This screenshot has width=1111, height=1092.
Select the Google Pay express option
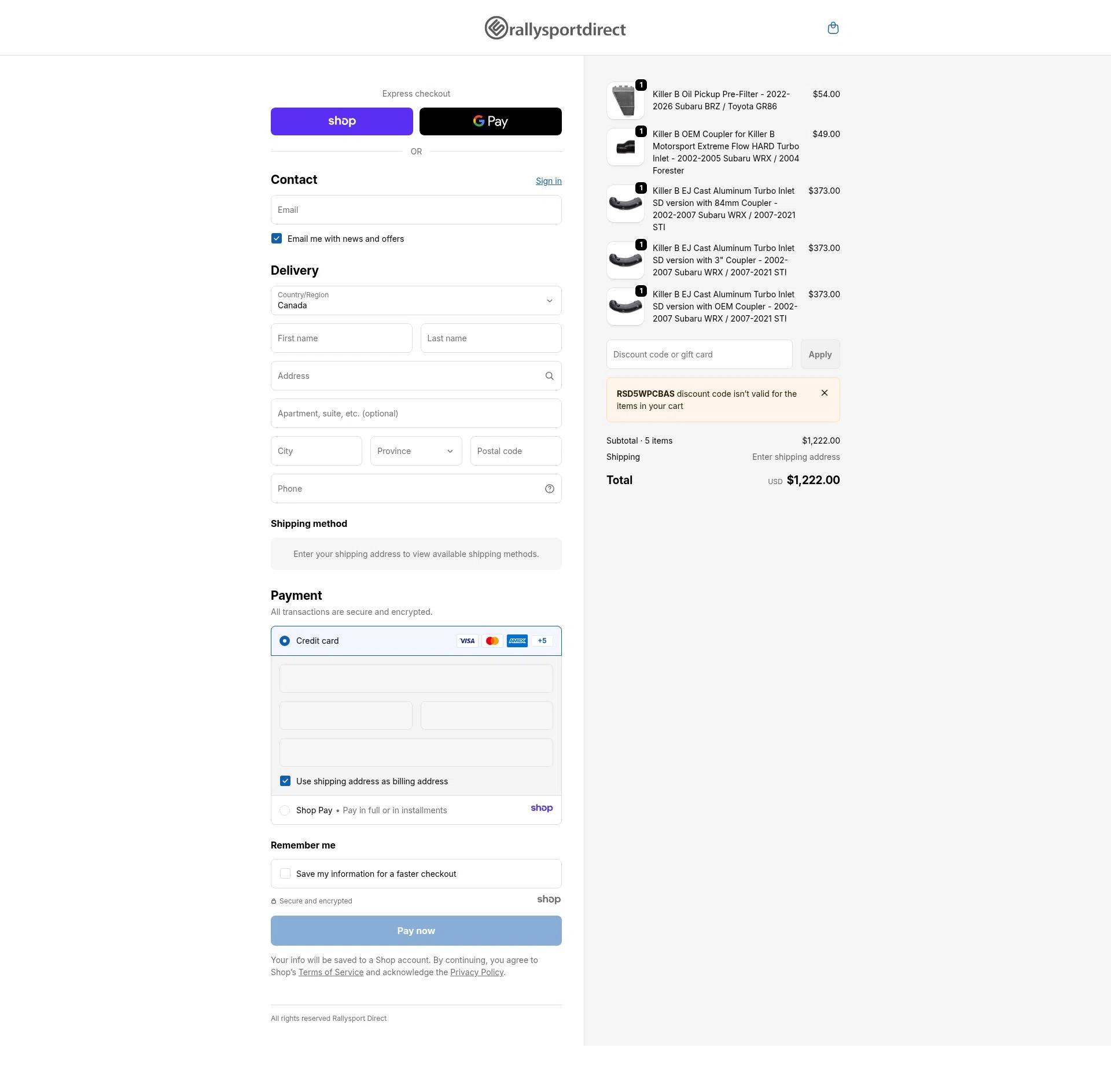tap(490, 121)
